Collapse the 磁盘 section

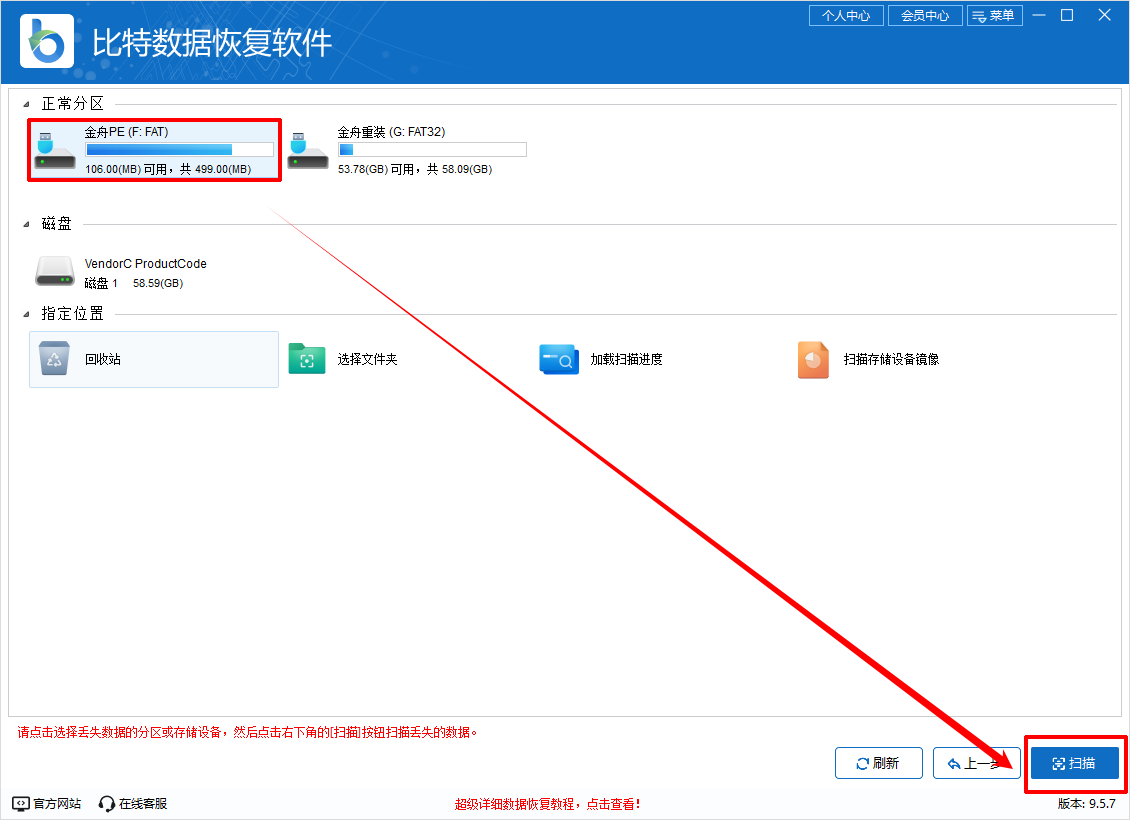[26, 224]
